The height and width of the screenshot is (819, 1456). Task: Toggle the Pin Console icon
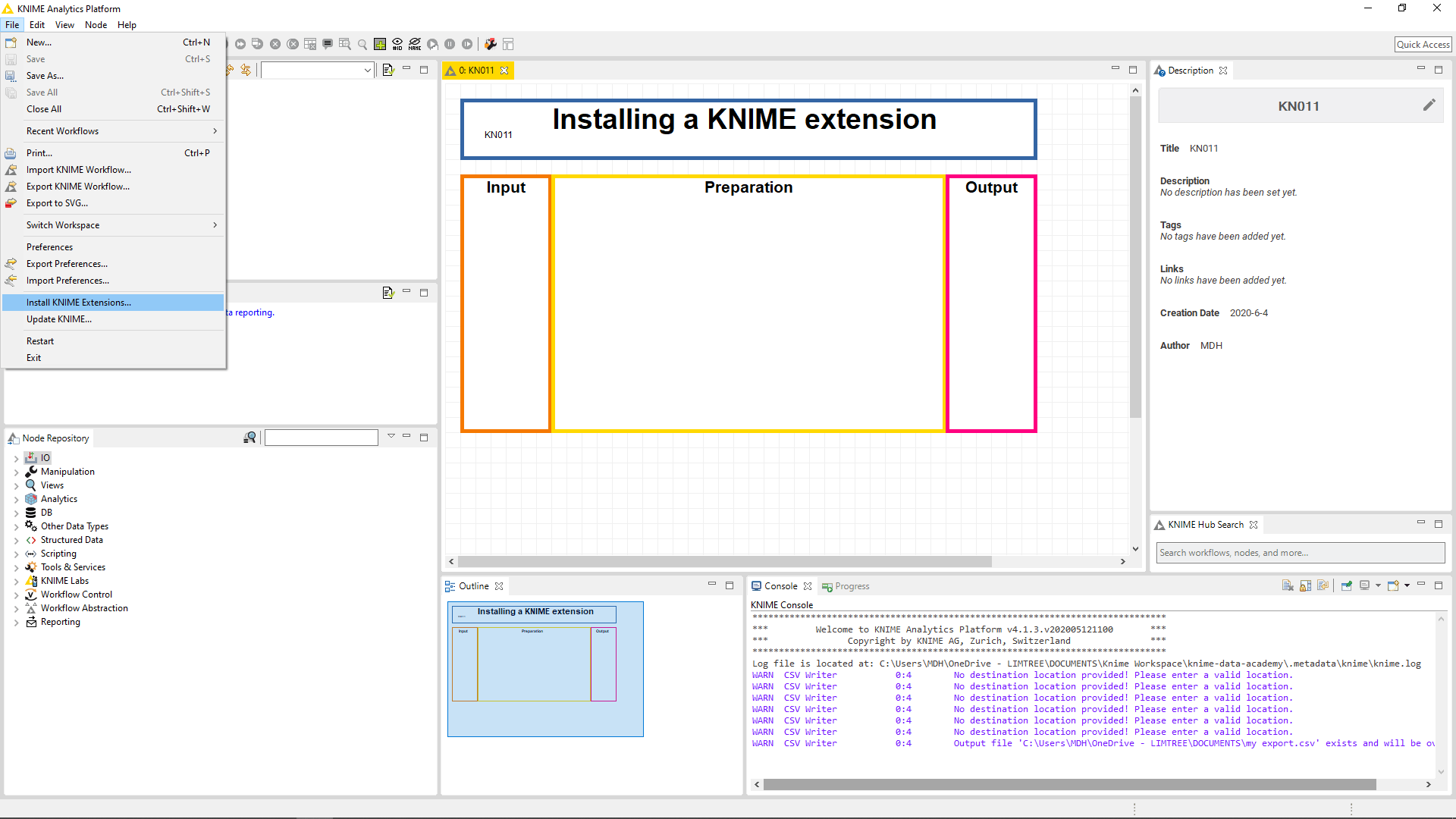(1347, 585)
